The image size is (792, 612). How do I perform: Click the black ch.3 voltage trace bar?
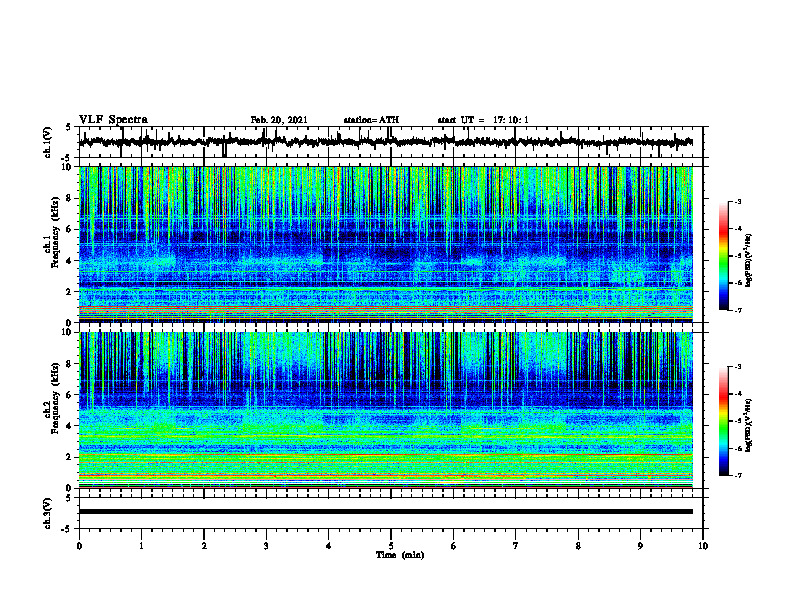pyautogui.click(x=386, y=512)
